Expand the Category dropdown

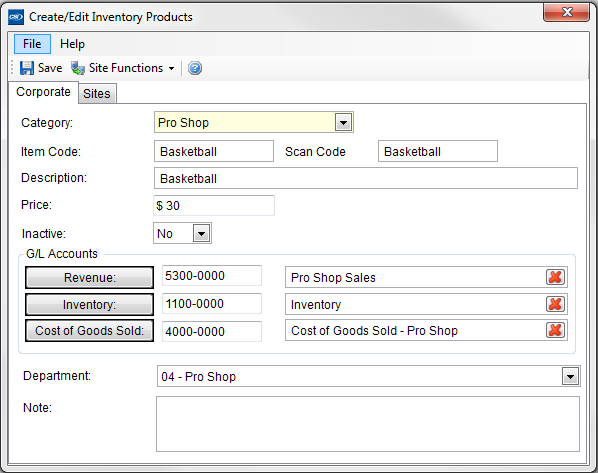click(343, 123)
